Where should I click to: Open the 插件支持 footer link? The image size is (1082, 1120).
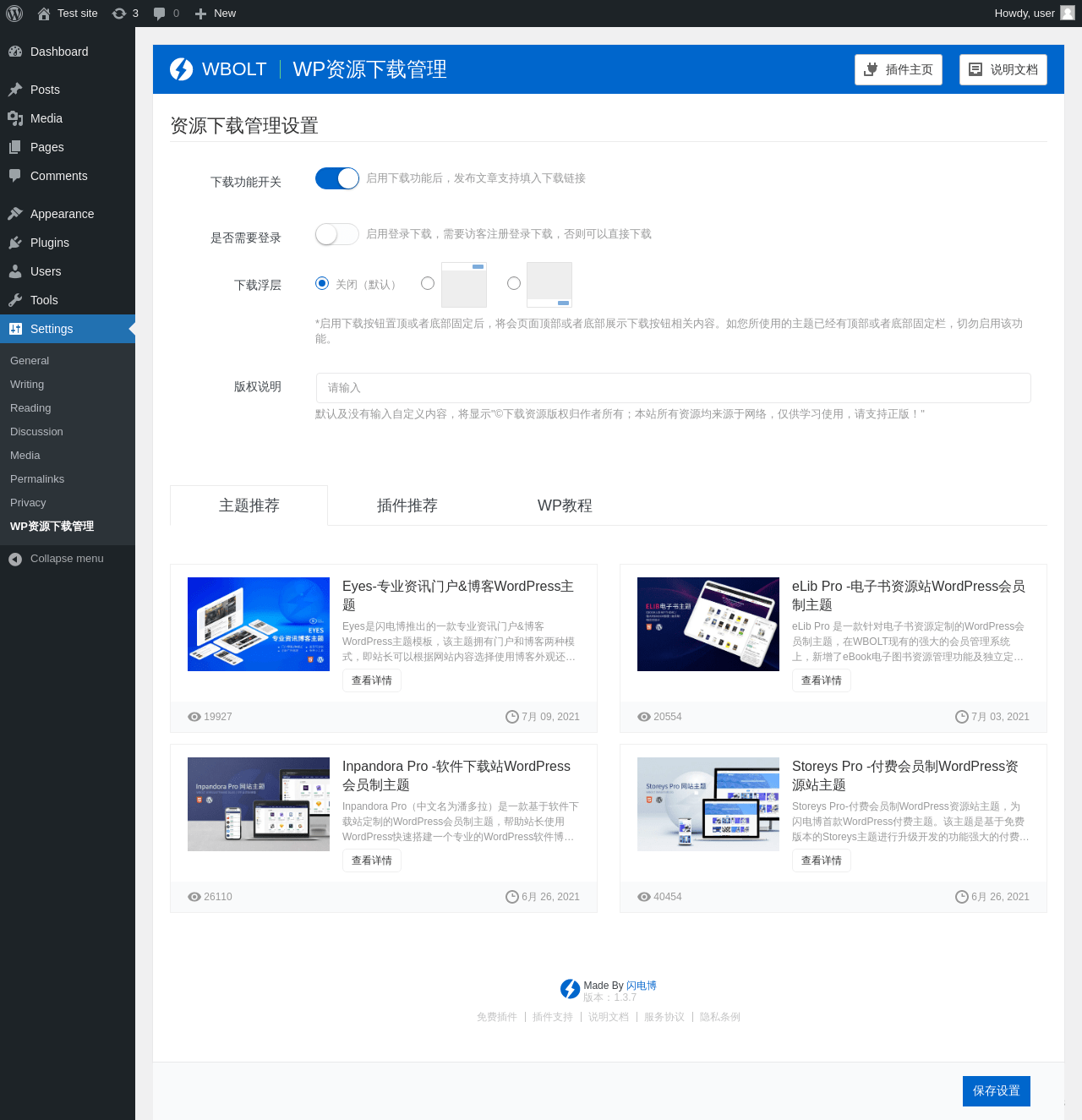coord(553,1017)
